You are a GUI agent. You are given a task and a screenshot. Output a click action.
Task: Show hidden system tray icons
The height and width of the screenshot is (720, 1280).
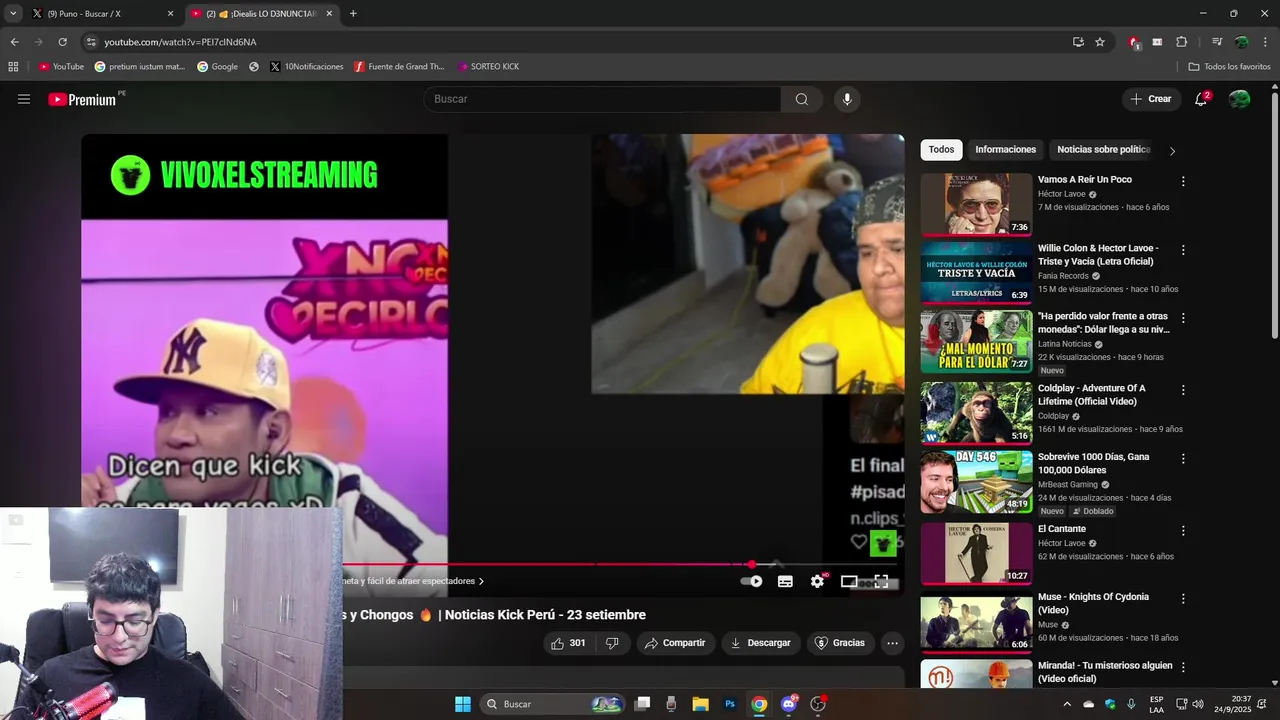1066,704
